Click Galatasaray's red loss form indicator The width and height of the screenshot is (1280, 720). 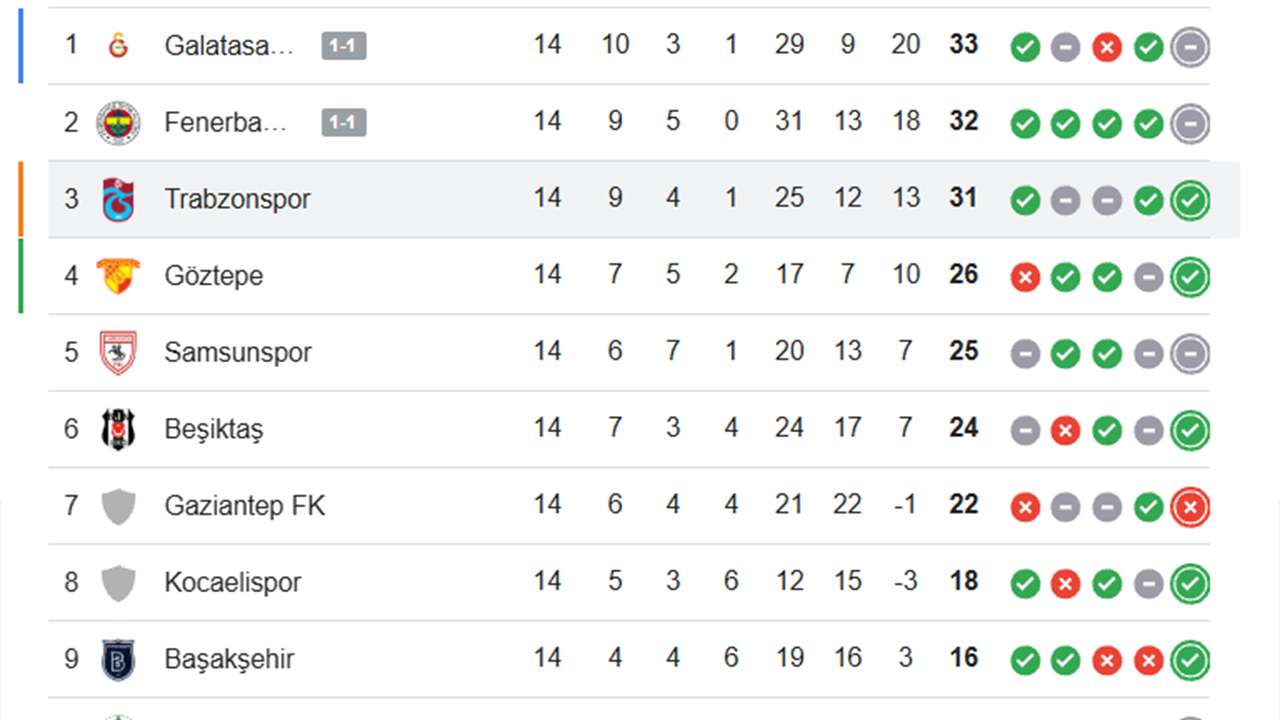(1107, 45)
